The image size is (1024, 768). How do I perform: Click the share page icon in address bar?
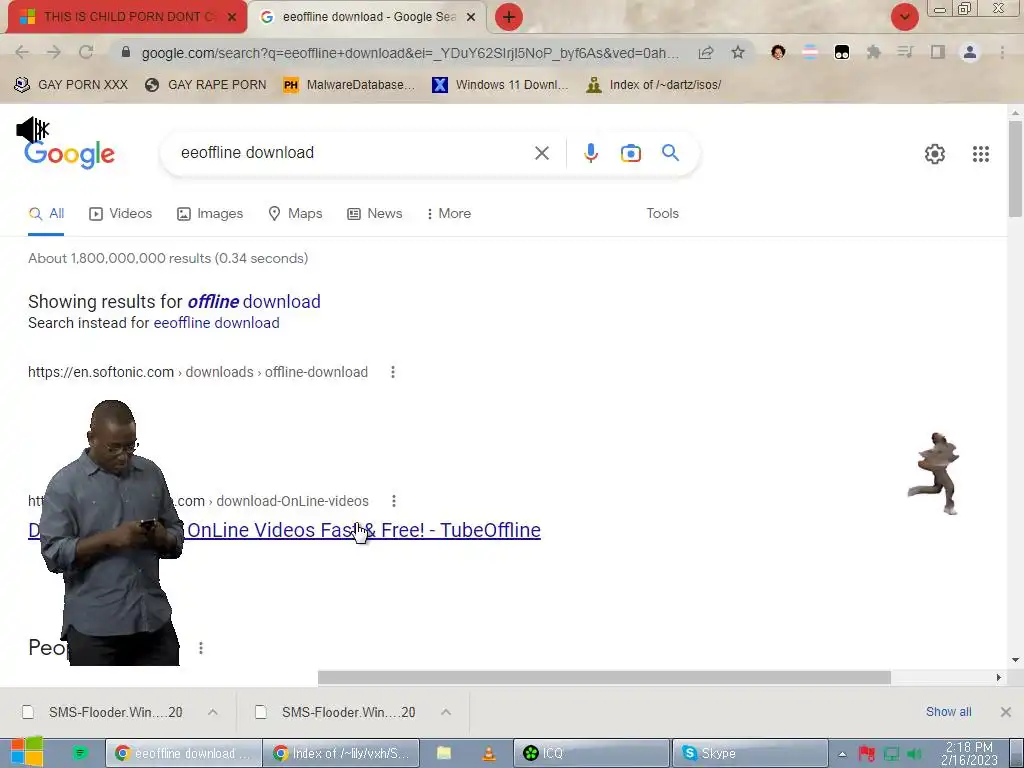click(x=706, y=52)
